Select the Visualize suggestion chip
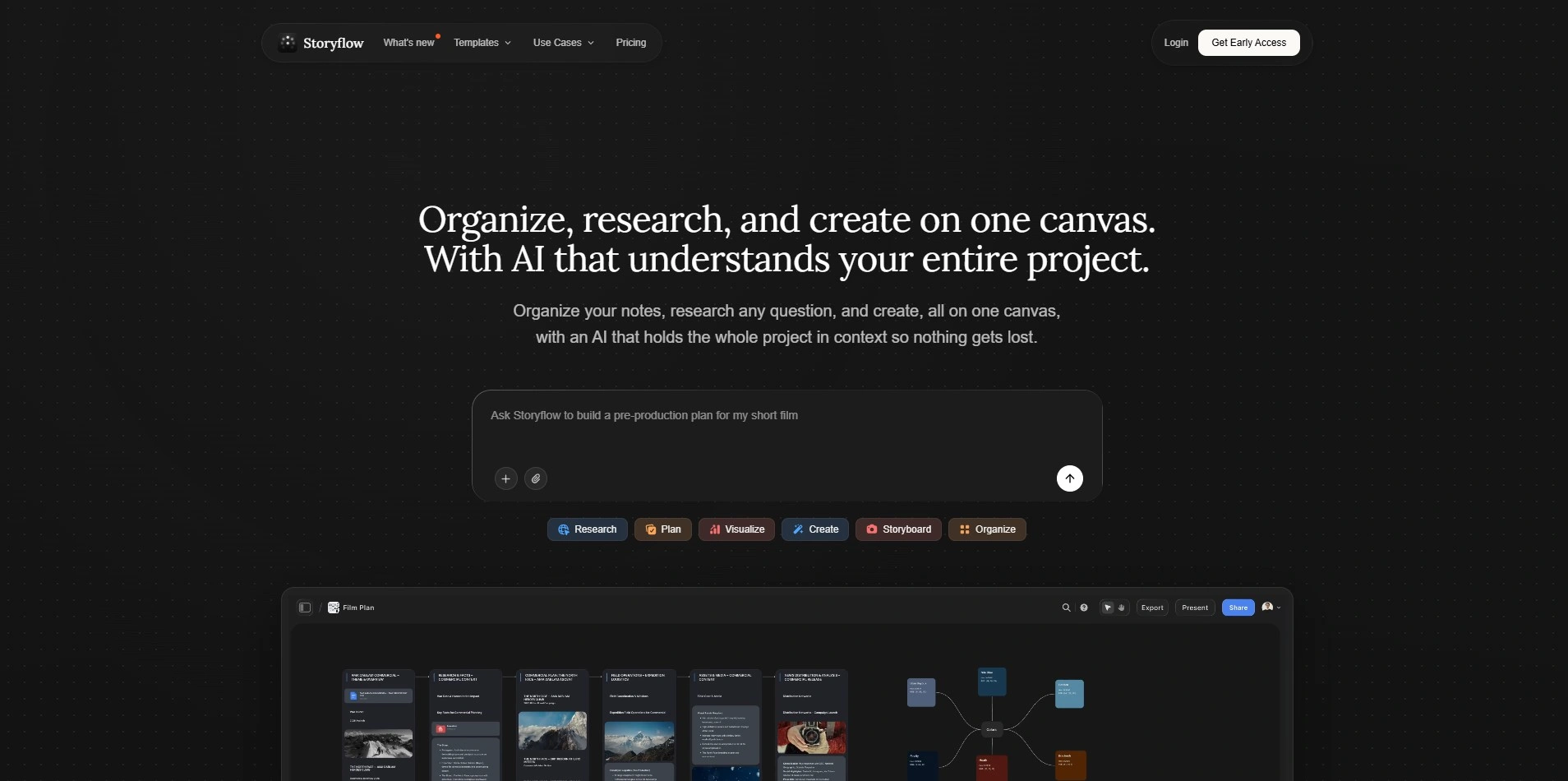The image size is (1568, 781). point(736,529)
